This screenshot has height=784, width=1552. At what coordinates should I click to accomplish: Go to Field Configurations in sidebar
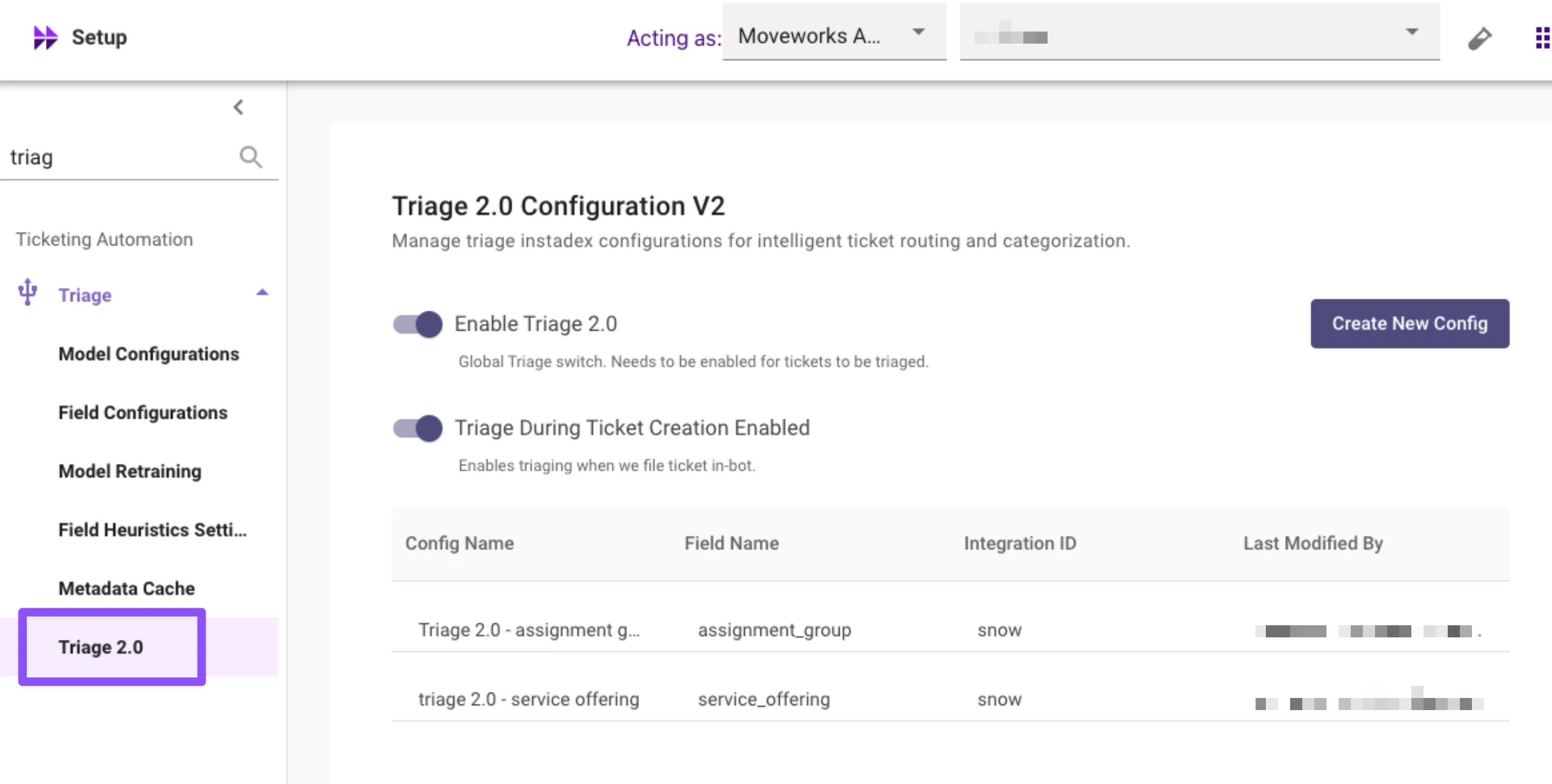click(142, 413)
